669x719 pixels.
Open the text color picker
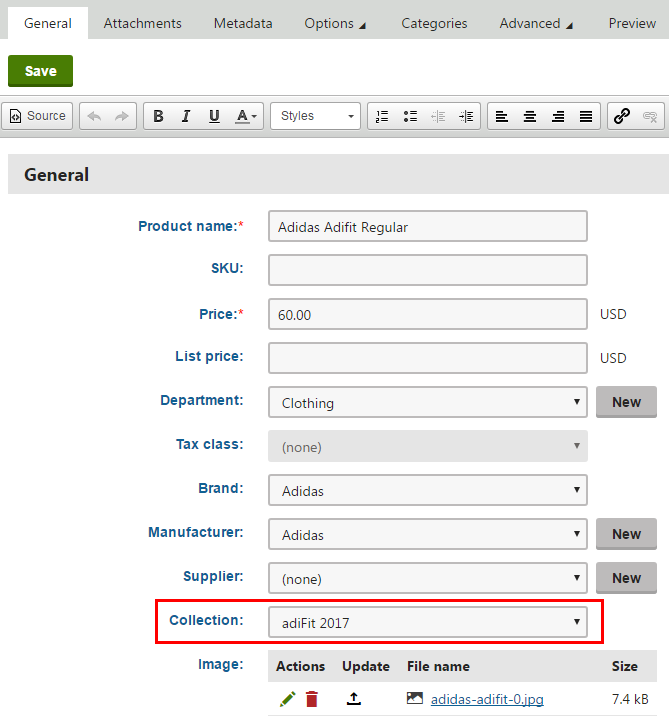click(246, 116)
